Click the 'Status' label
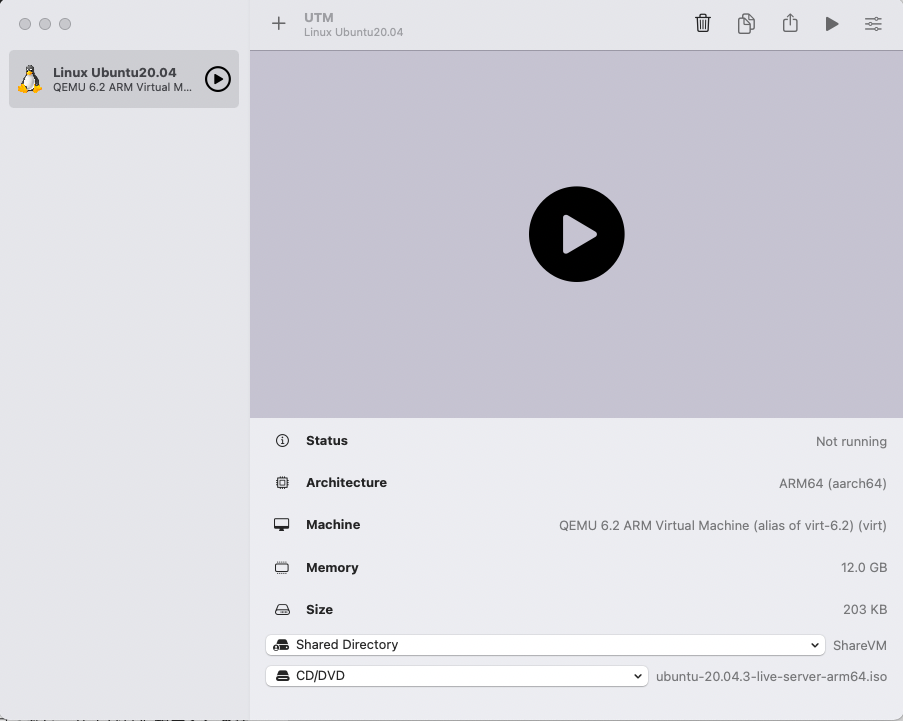This screenshot has width=903, height=721. [x=327, y=441]
